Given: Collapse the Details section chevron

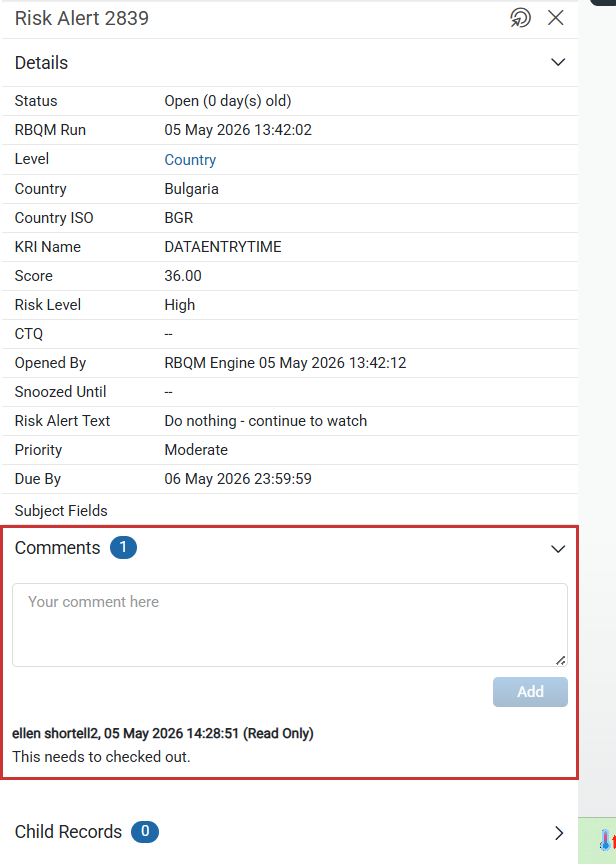Looking at the screenshot, I should tap(558, 62).
